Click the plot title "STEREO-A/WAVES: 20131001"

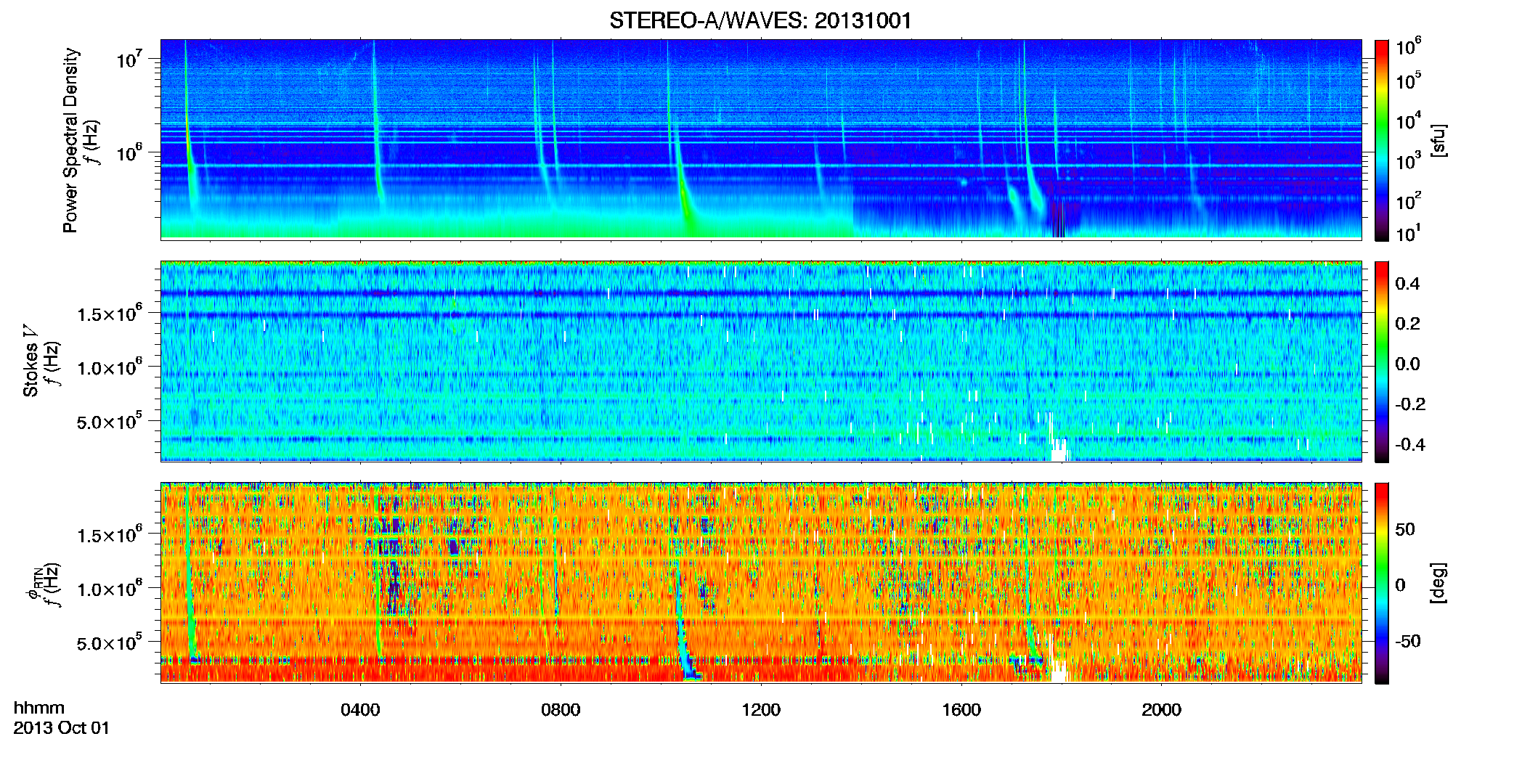760,20
